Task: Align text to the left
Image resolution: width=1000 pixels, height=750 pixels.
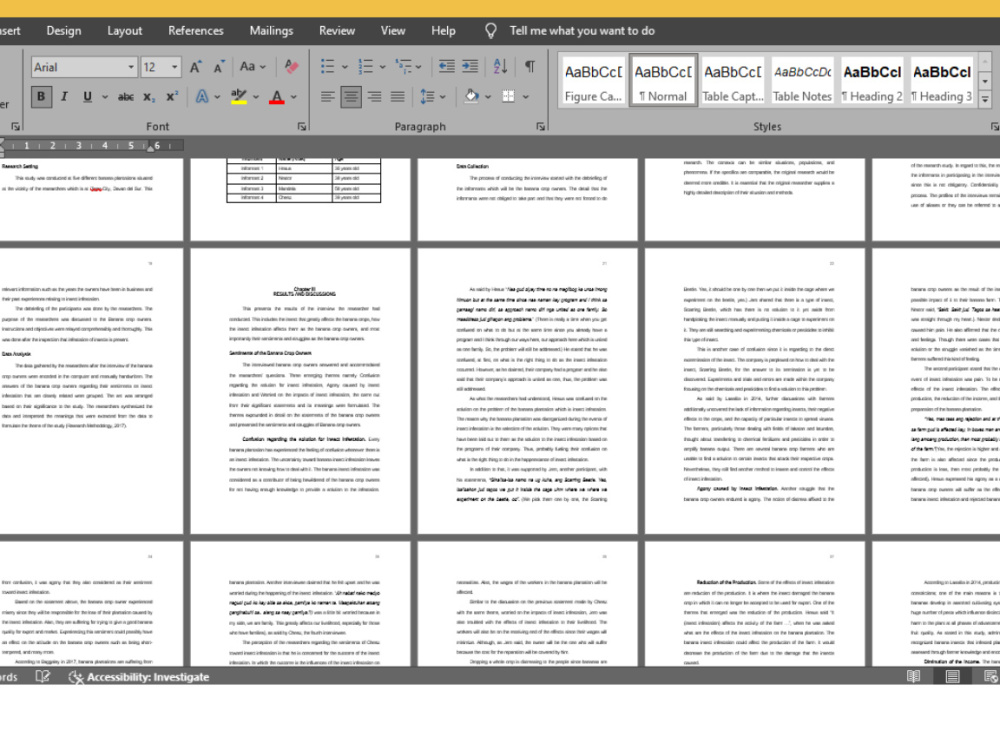Action: point(328,97)
